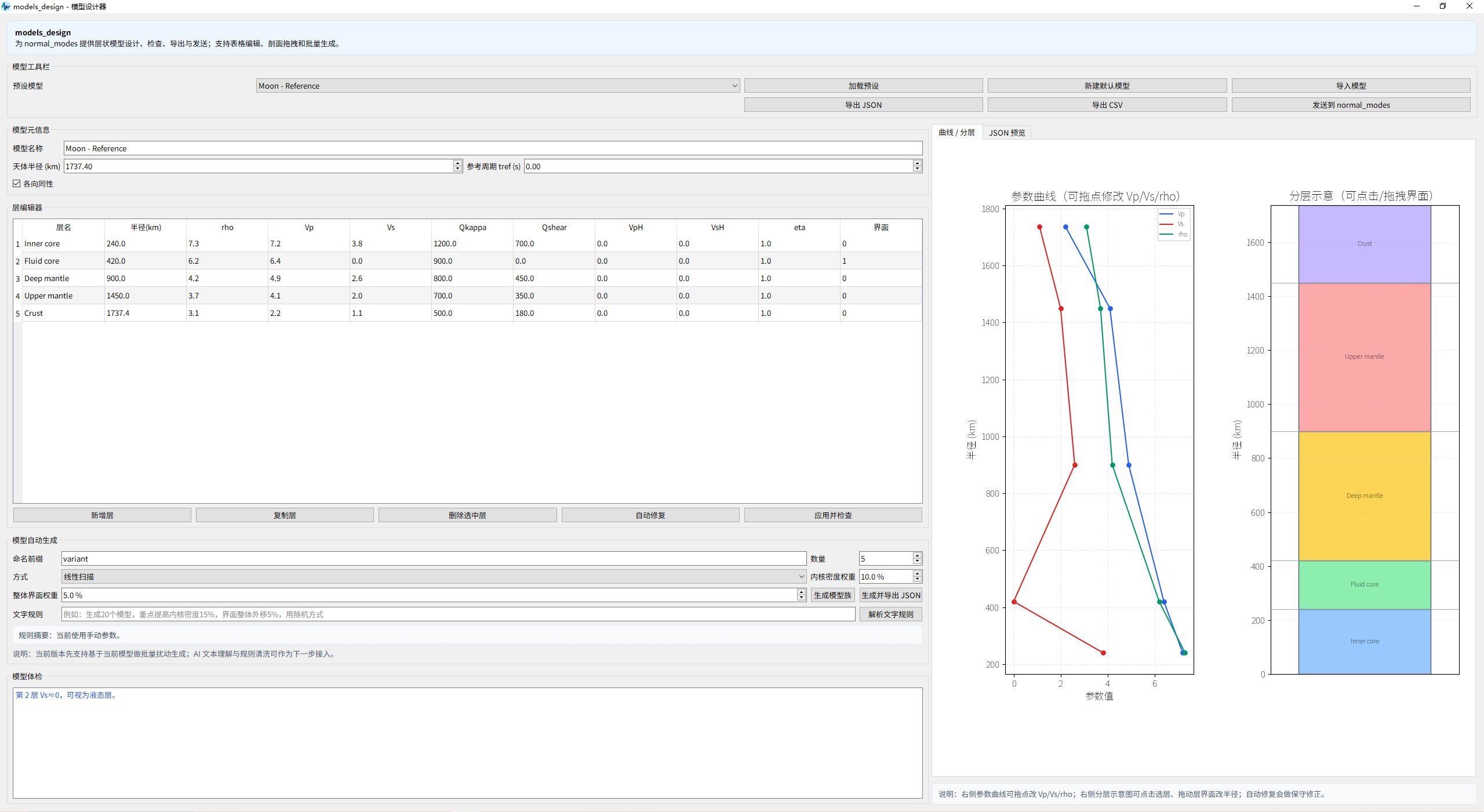Click the 自动修复 button
1484x812 pixels.
(650, 515)
